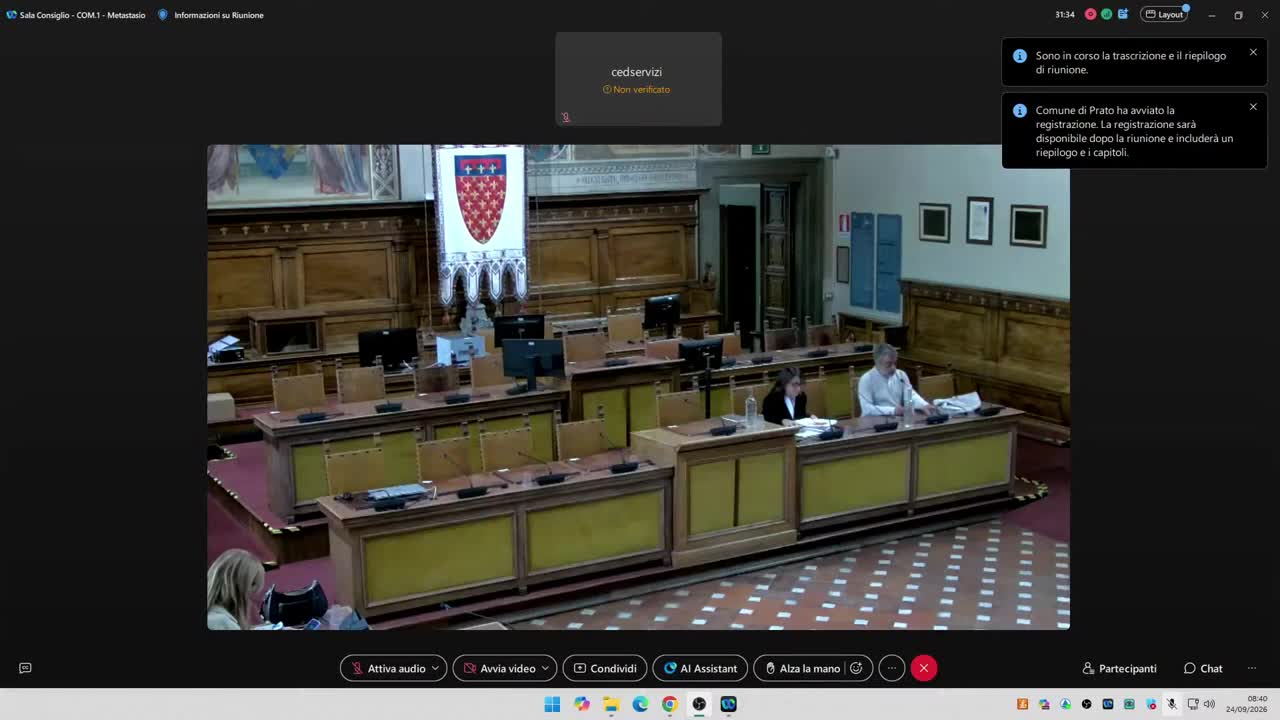Open the more options ellipsis button
This screenshot has height=720, width=1280.
click(x=892, y=668)
